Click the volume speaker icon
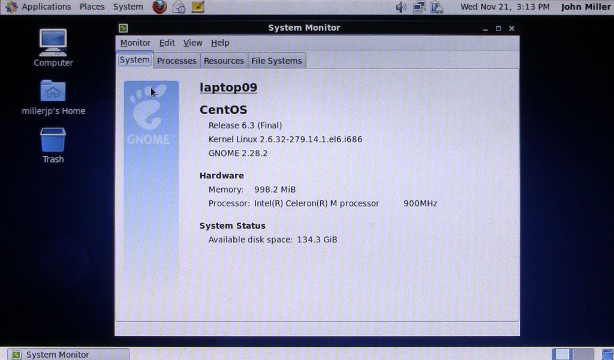The width and height of the screenshot is (614, 360). click(401, 7)
